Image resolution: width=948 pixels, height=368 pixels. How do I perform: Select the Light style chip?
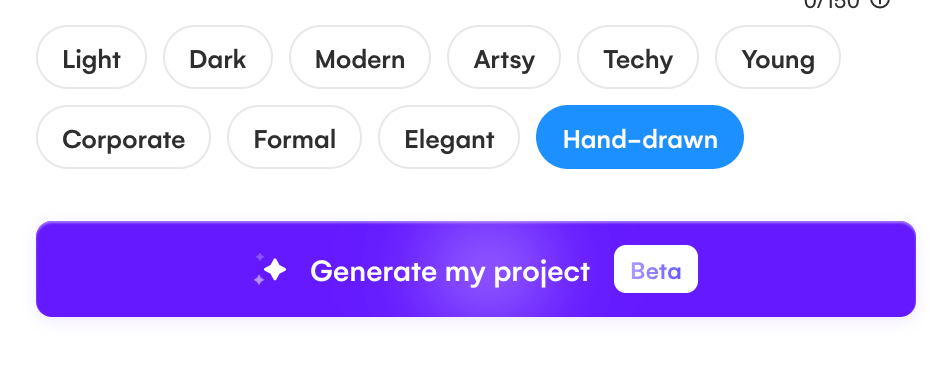coord(91,57)
